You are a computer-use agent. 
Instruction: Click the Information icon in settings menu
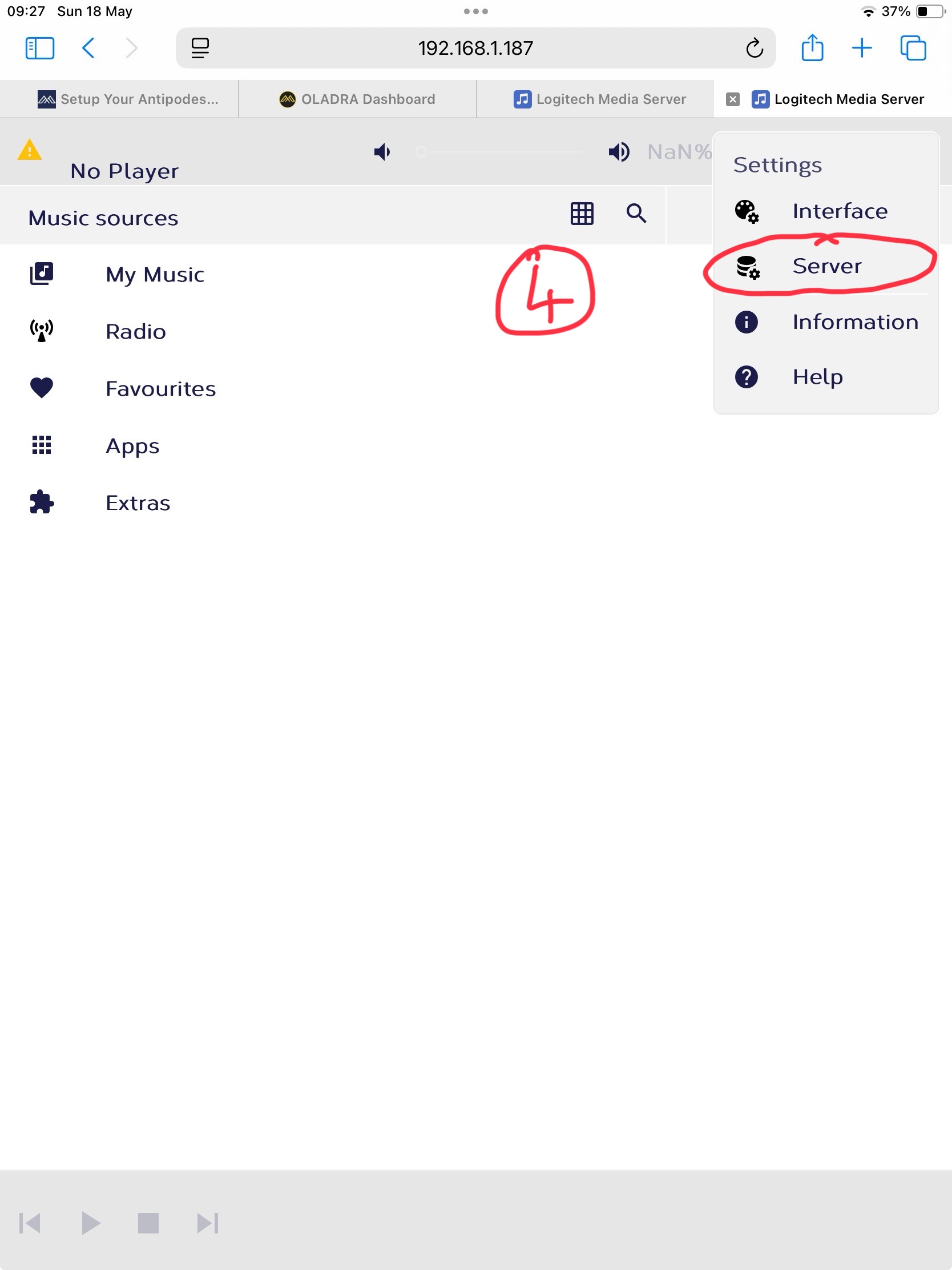pos(746,322)
